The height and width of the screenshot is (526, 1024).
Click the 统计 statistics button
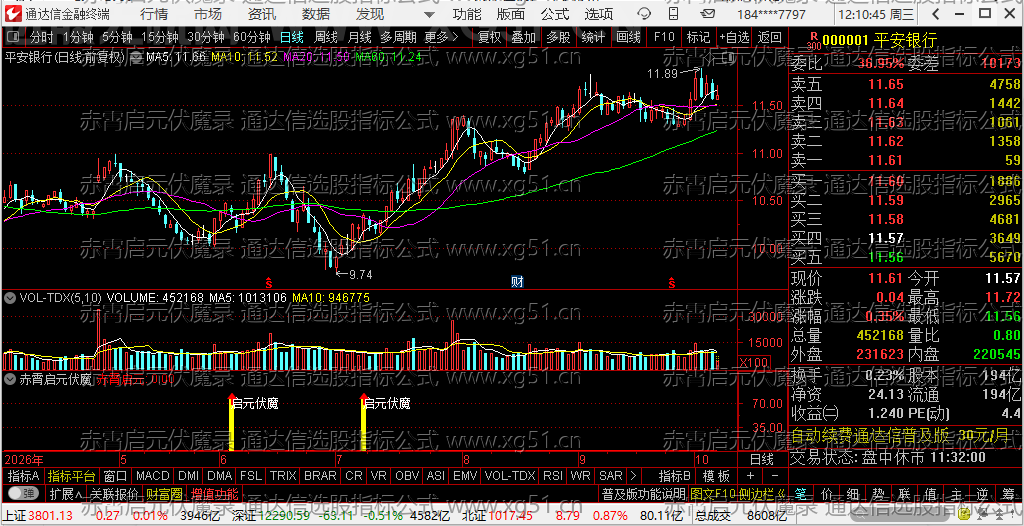[x=593, y=37]
